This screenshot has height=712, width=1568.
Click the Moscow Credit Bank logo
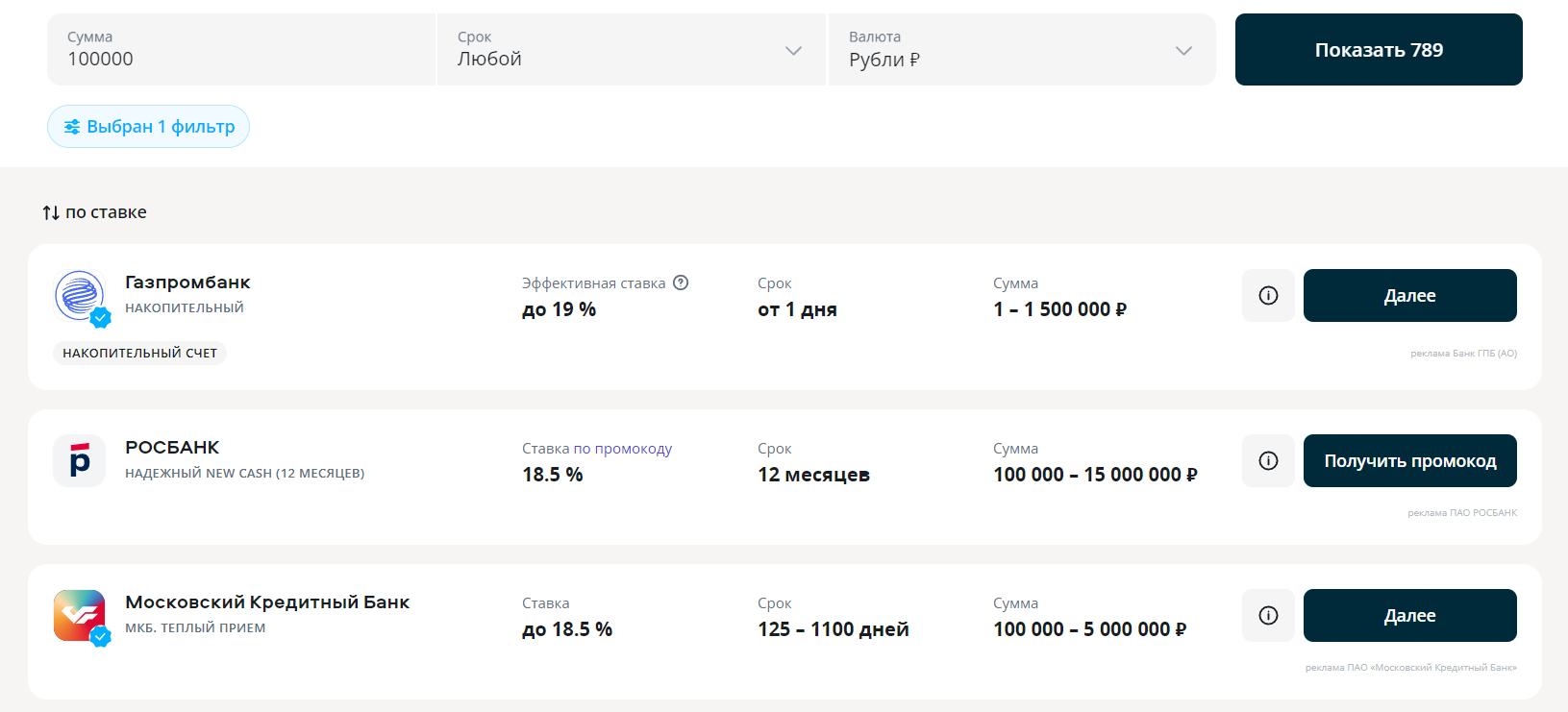pos(80,615)
